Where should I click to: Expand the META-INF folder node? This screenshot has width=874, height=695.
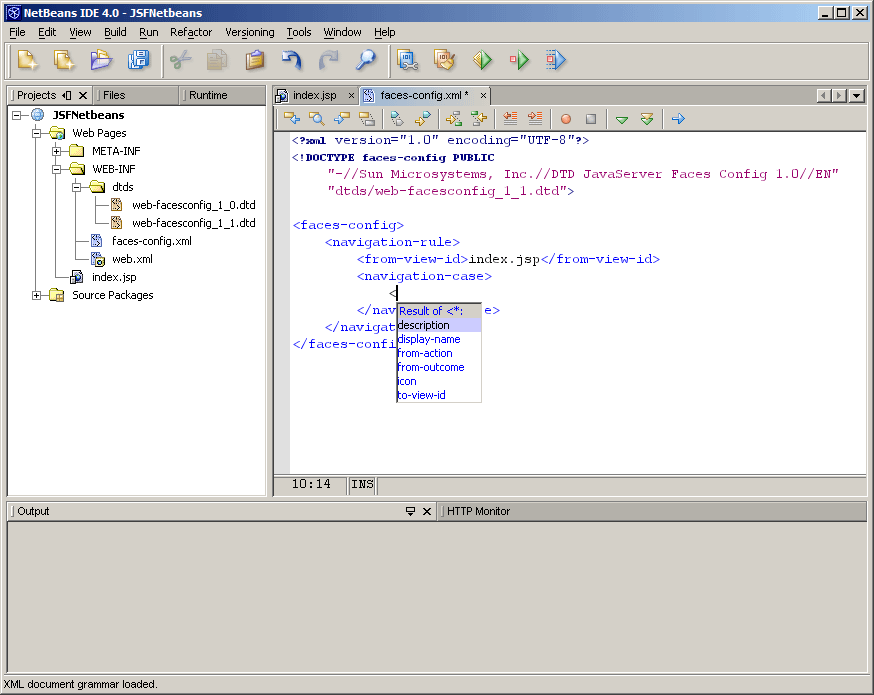pyautogui.click(x=58, y=150)
